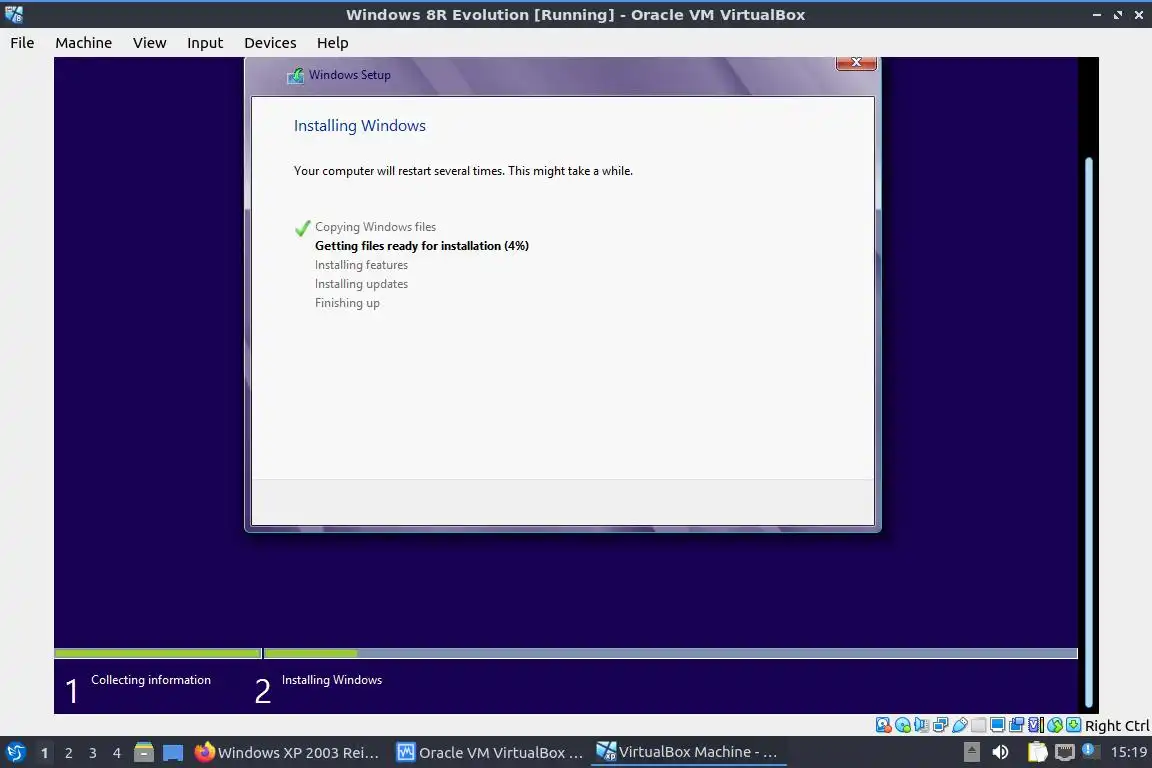Click the notification alert tray icon
Screen dimensions: 1152x768
coord(1090,751)
